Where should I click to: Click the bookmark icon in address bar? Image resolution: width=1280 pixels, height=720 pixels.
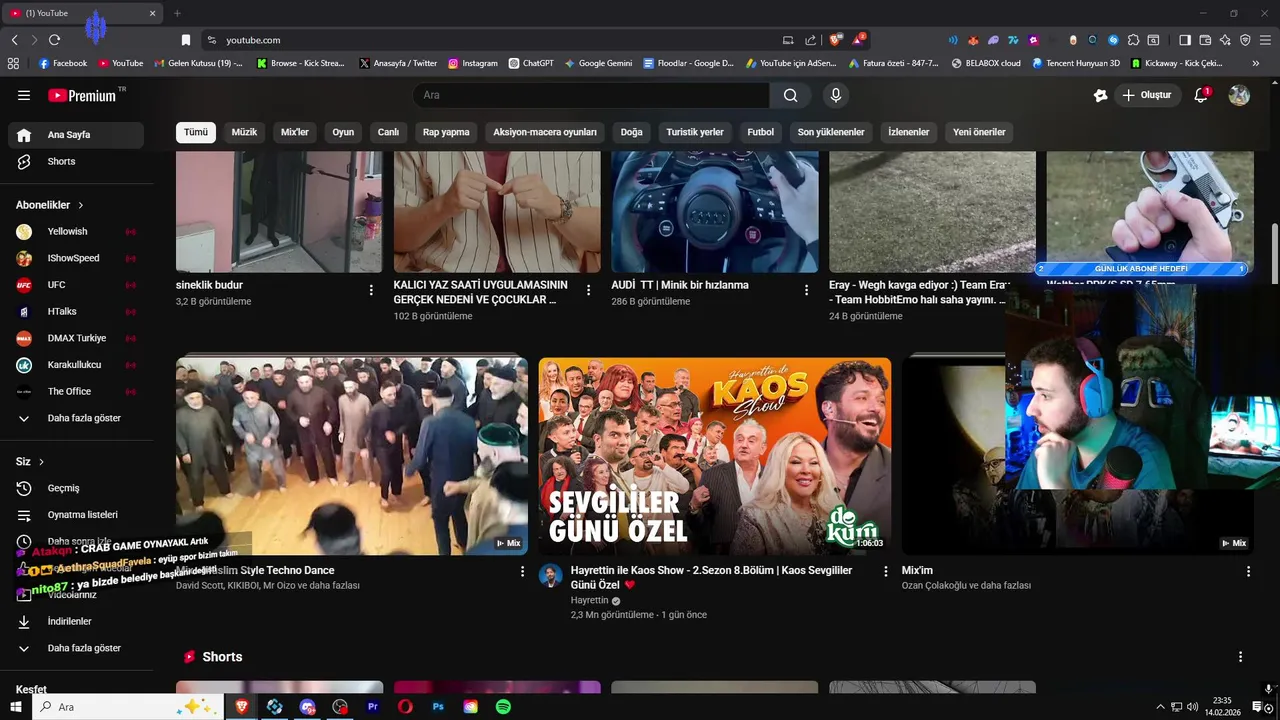tap(186, 40)
